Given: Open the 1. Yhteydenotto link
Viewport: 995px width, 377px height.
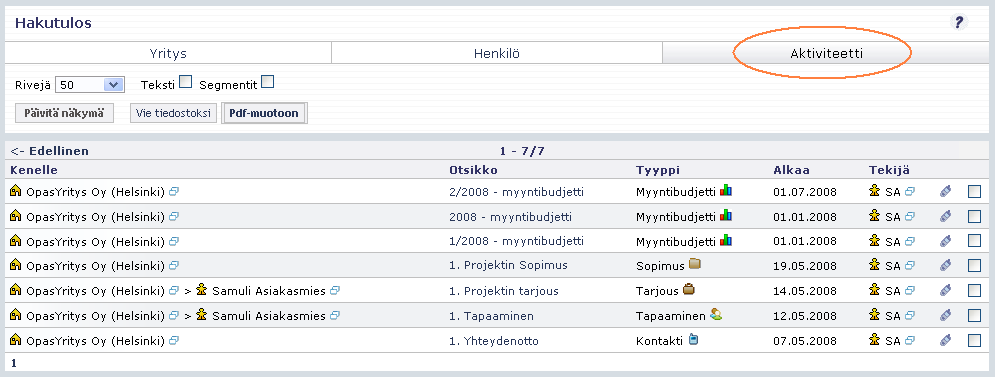Looking at the screenshot, I should pyautogui.click(x=494, y=341).
